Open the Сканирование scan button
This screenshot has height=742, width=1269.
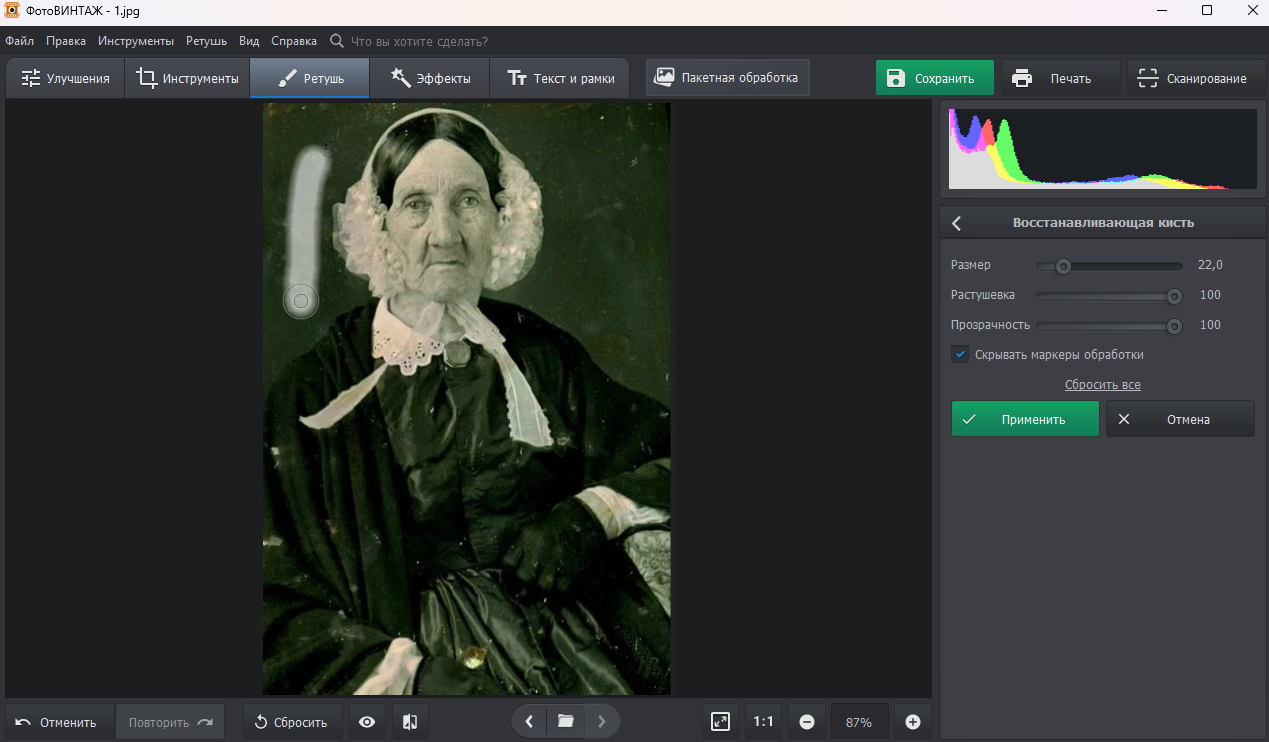pyautogui.click(x=1197, y=78)
